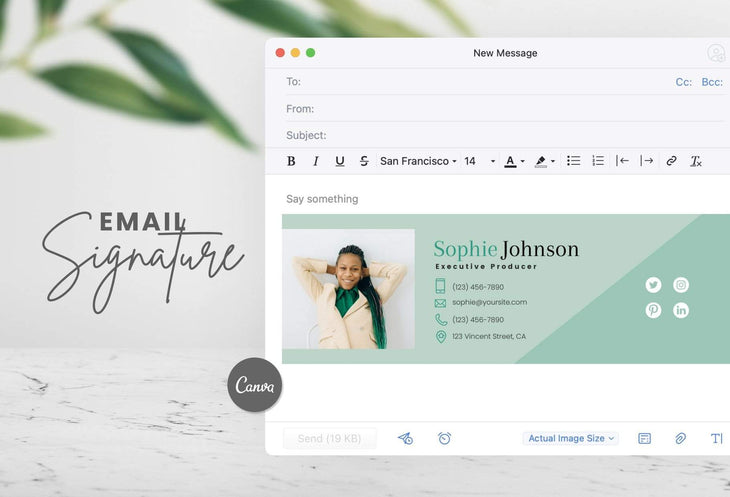
Task: Open the Actual Image Size dropdown
Action: pyautogui.click(x=571, y=438)
